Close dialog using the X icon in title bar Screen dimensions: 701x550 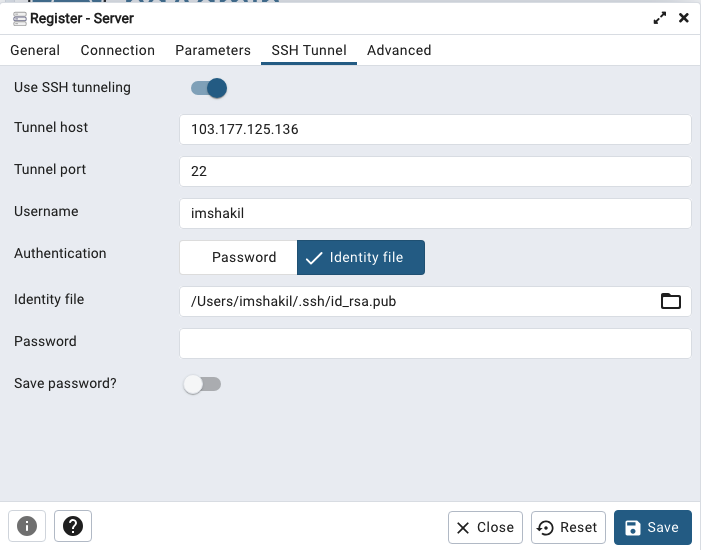(x=684, y=18)
